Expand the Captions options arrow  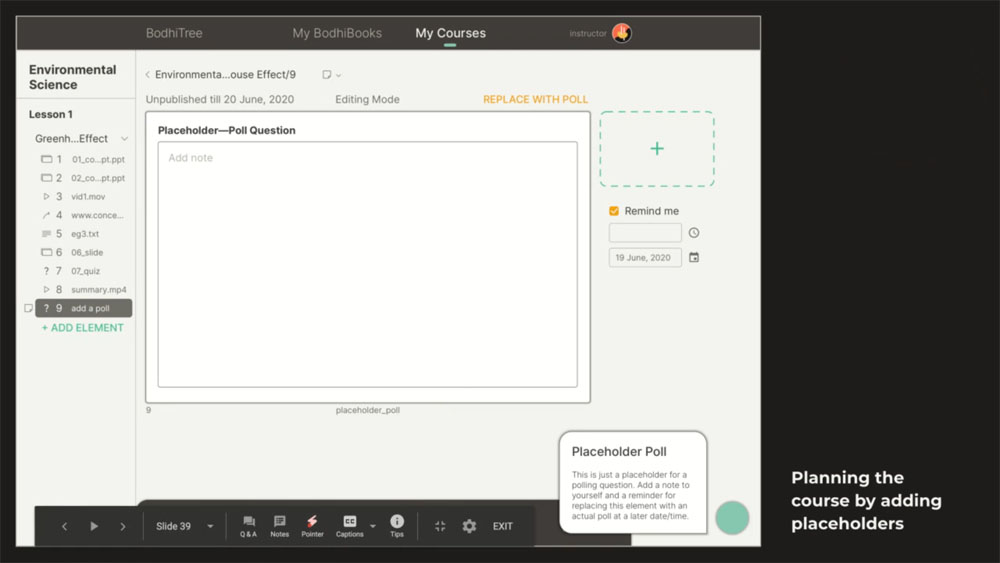point(373,526)
